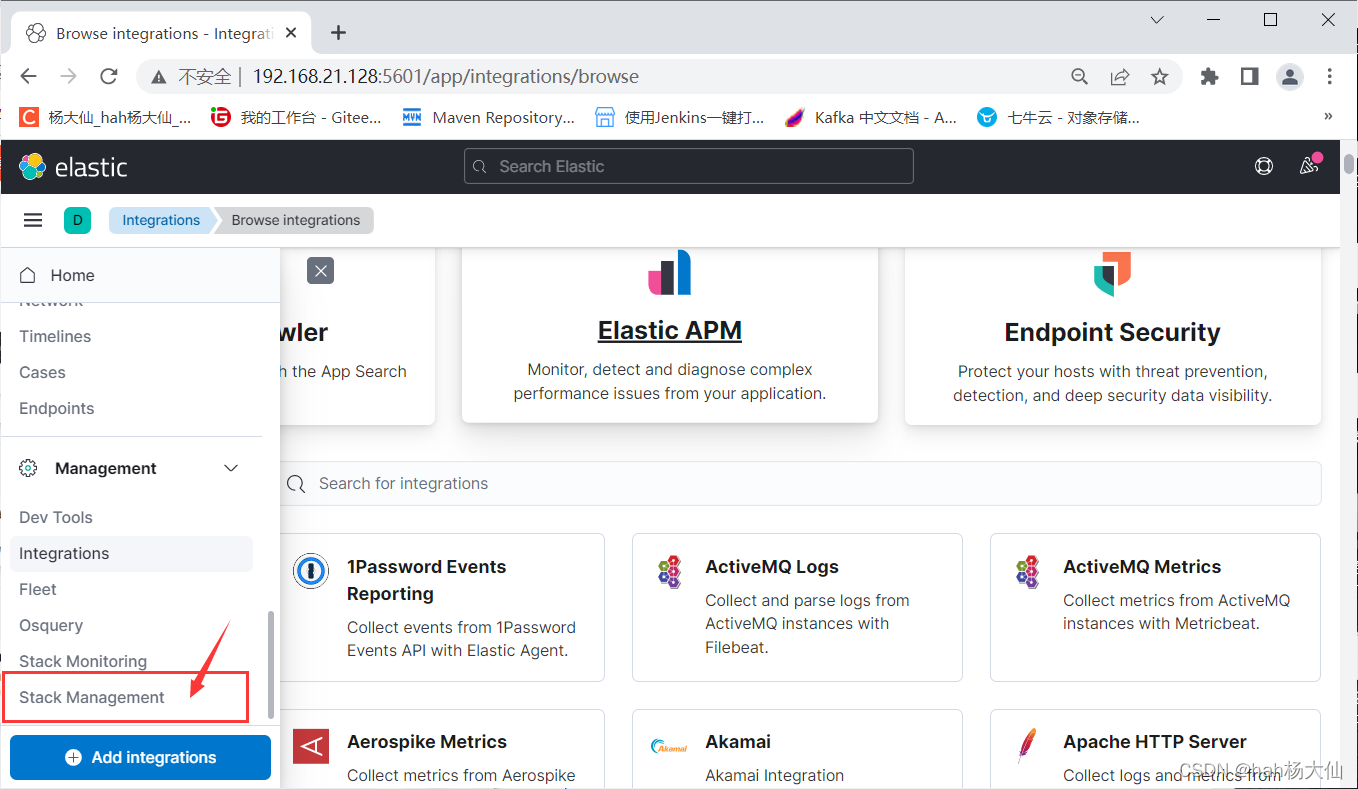1358x789 pixels.
Task: Click the ActiveMQ Metrics icon
Action: [1028, 571]
